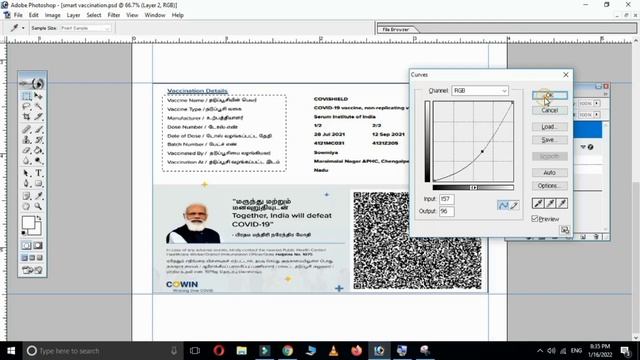Open Layers panel Fill arrow

pos(597,115)
